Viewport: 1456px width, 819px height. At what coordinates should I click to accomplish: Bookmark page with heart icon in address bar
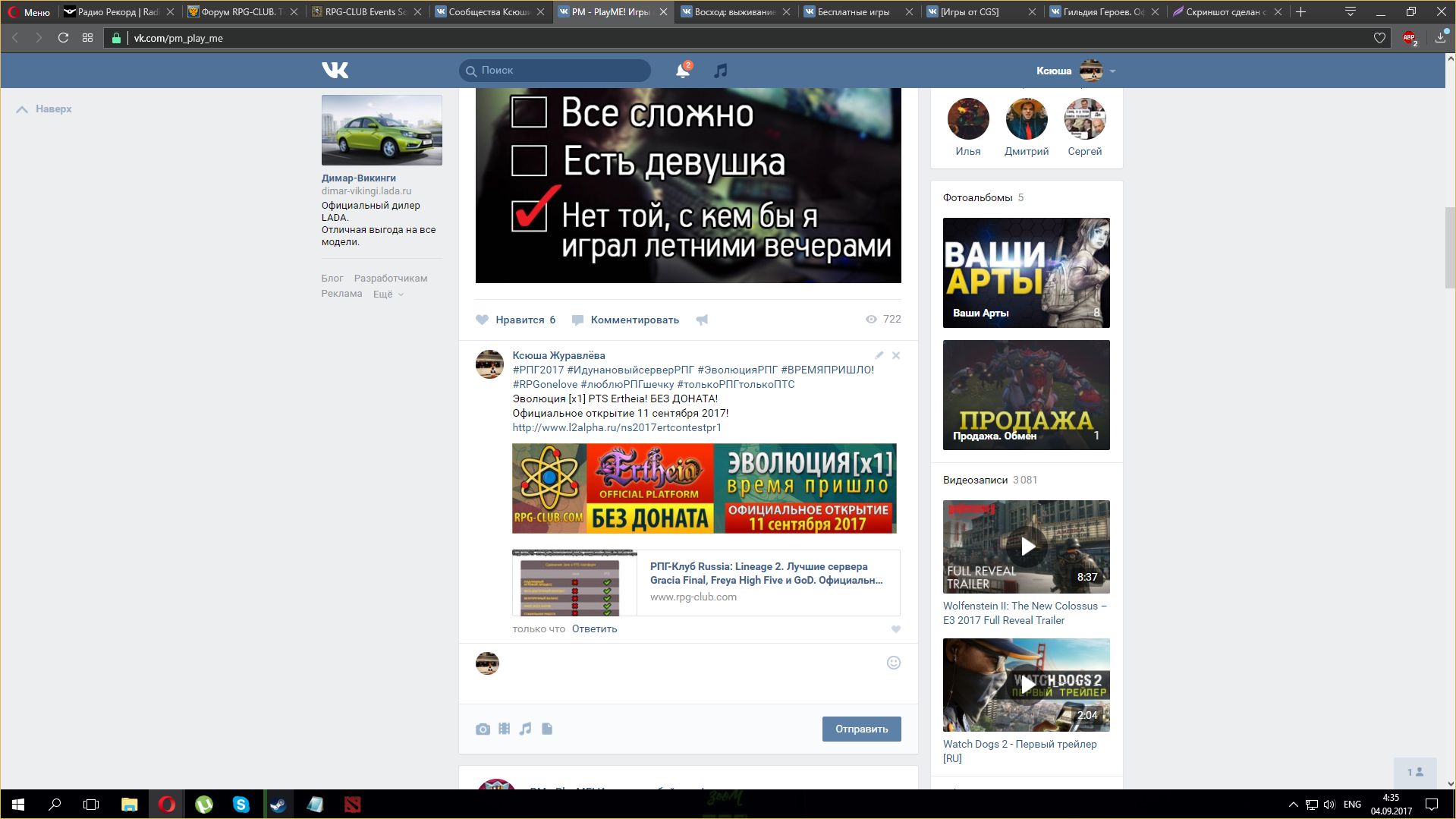point(1379,38)
